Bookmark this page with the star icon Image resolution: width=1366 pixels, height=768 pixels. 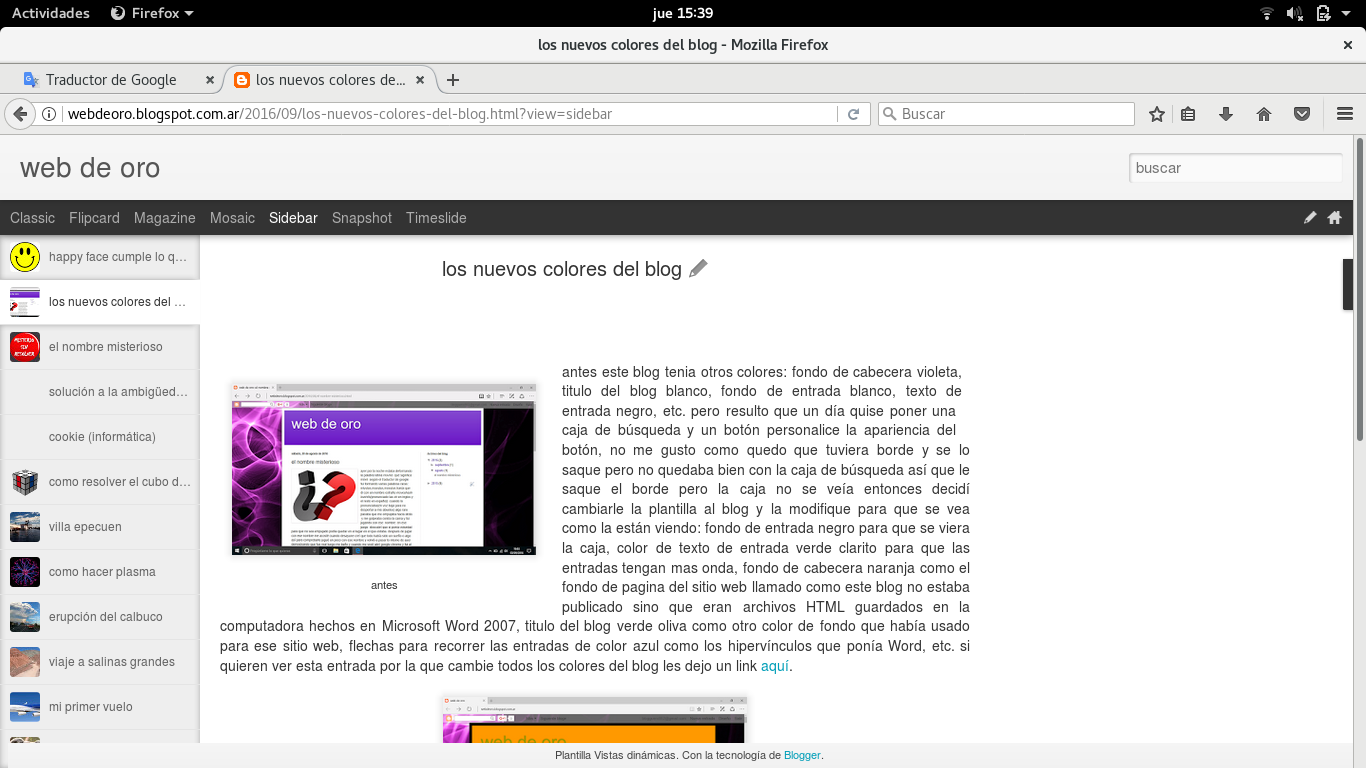pyautogui.click(x=1157, y=114)
